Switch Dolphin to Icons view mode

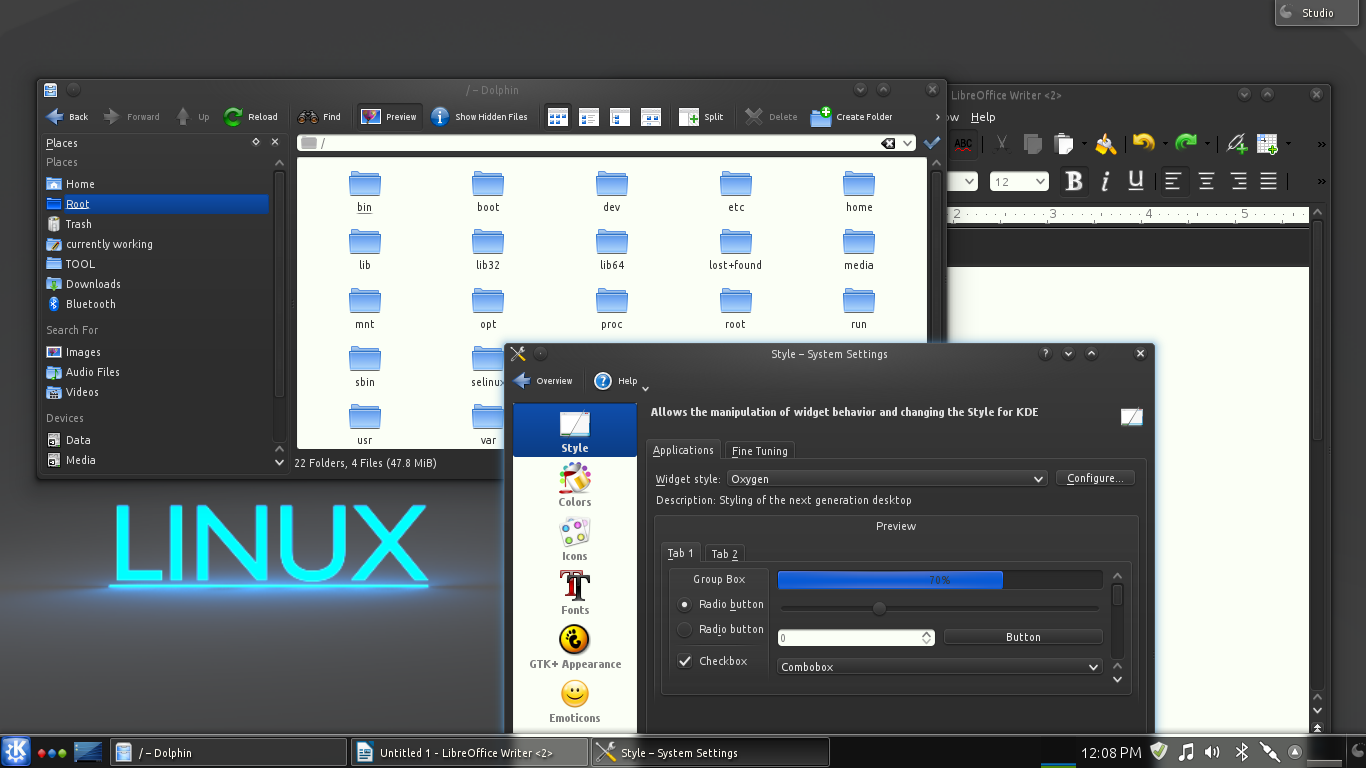[557, 117]
